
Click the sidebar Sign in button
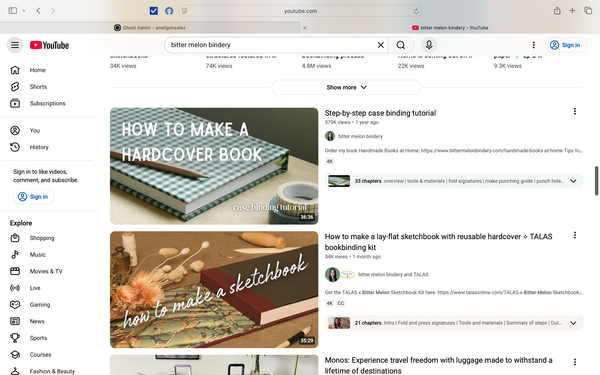[34, 197]
